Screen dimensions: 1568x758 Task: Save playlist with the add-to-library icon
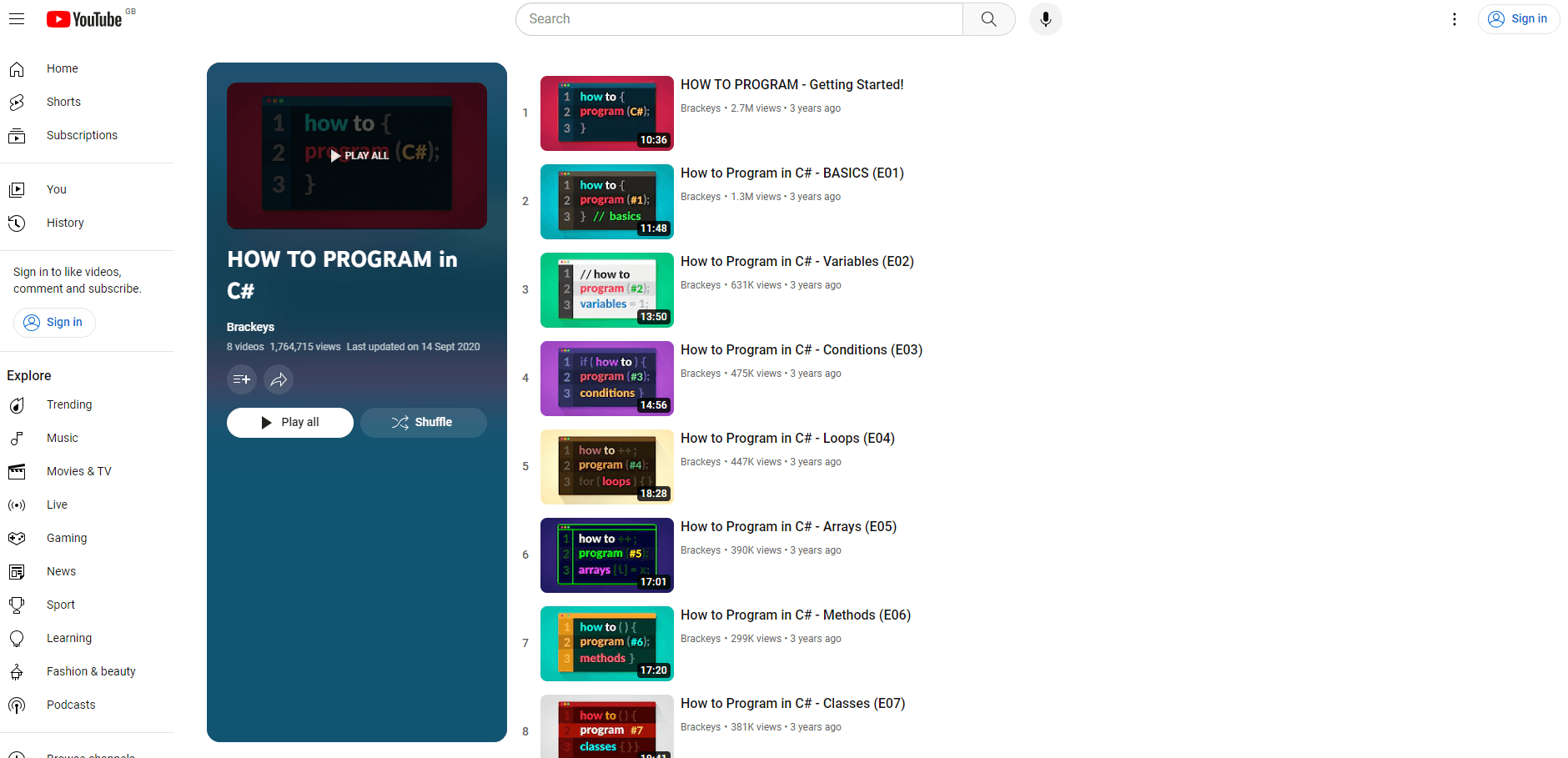[242, 379]
